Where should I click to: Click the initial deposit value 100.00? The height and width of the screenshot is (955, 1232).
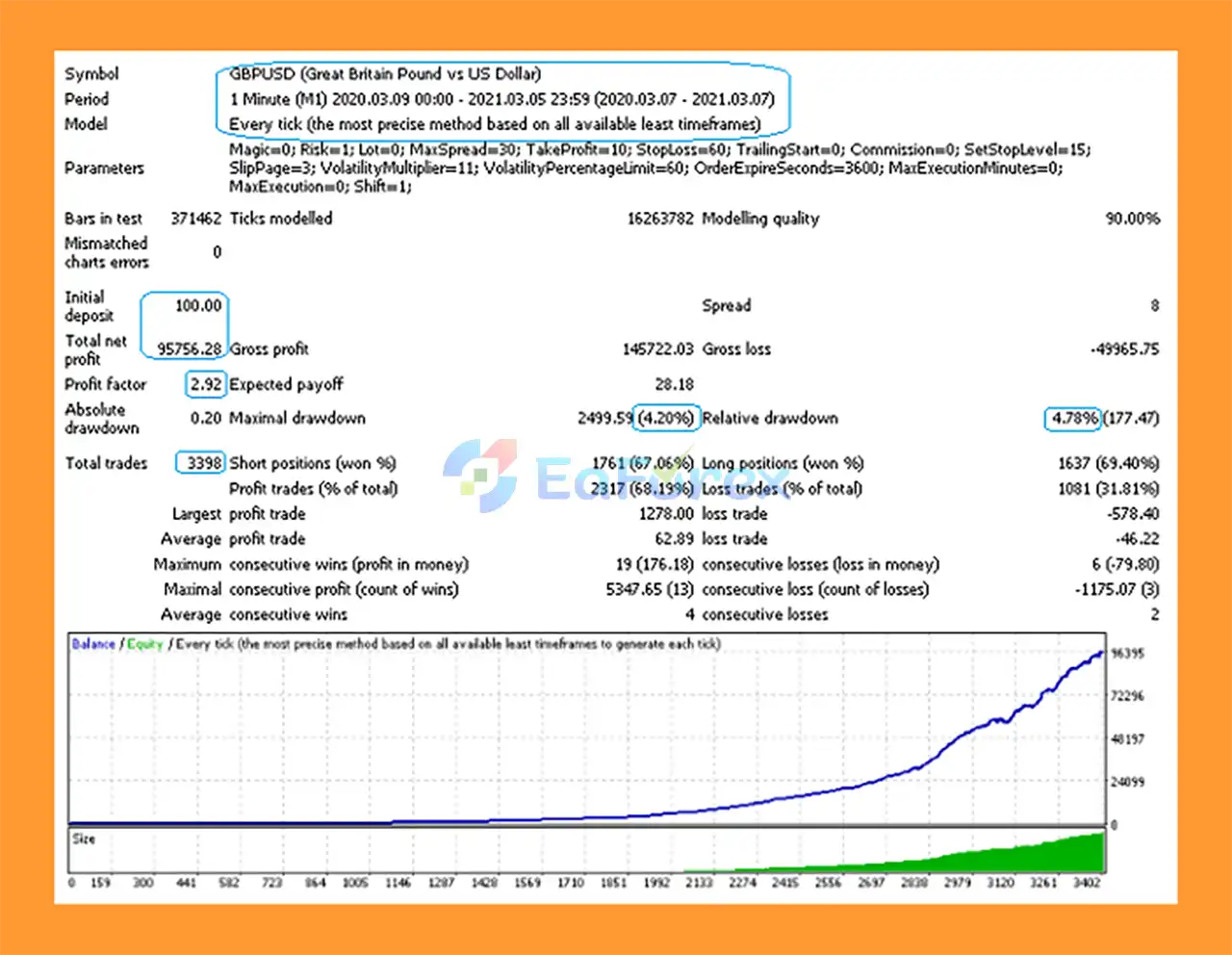[198, 306]
